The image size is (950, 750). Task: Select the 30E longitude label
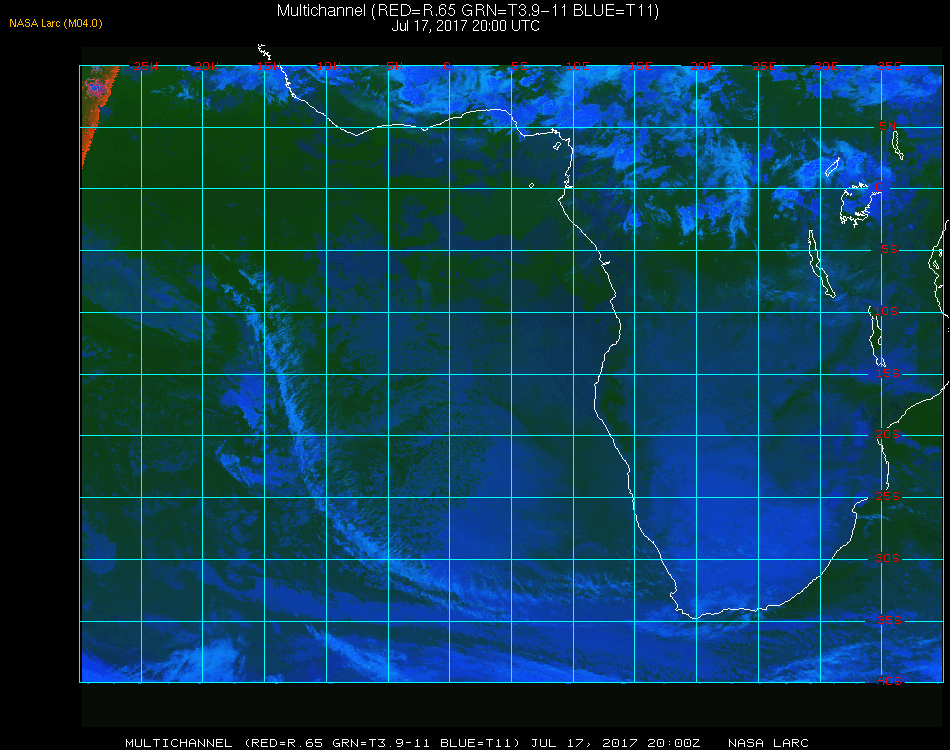[826, 66]
